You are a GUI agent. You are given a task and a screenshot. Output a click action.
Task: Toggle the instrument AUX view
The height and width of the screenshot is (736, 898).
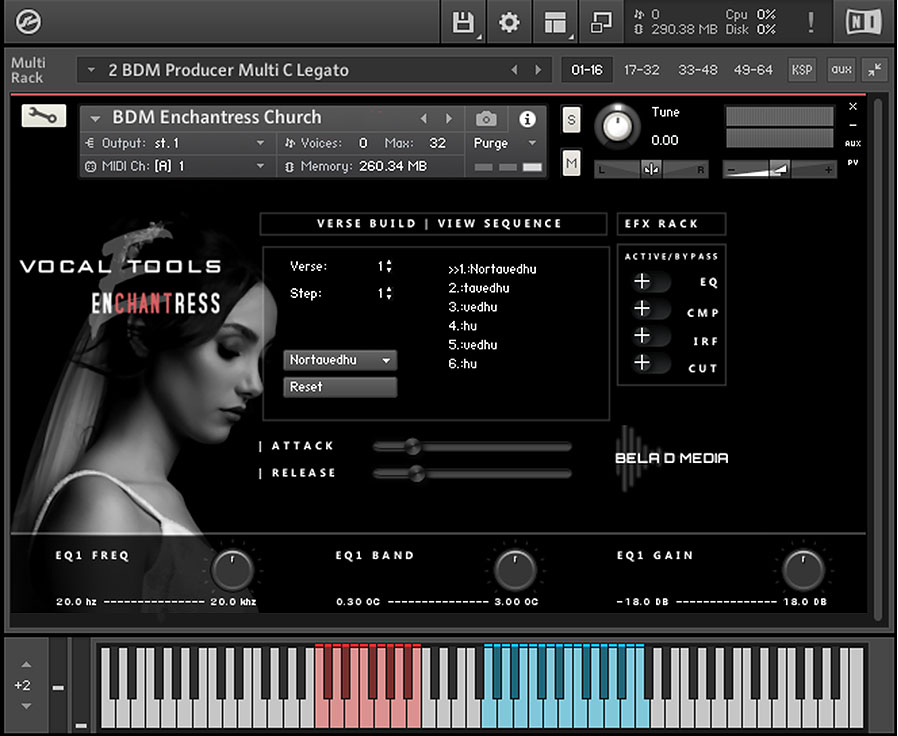coord(853,144)
